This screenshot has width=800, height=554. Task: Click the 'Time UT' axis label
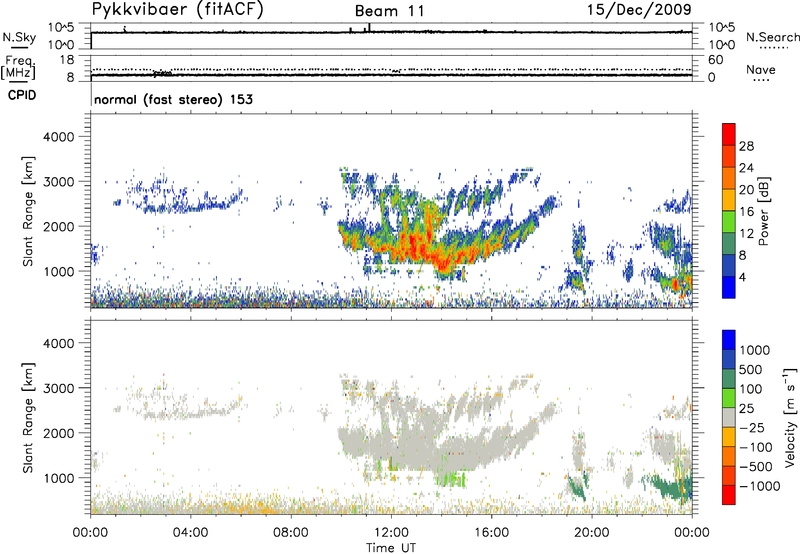(391, 548)
